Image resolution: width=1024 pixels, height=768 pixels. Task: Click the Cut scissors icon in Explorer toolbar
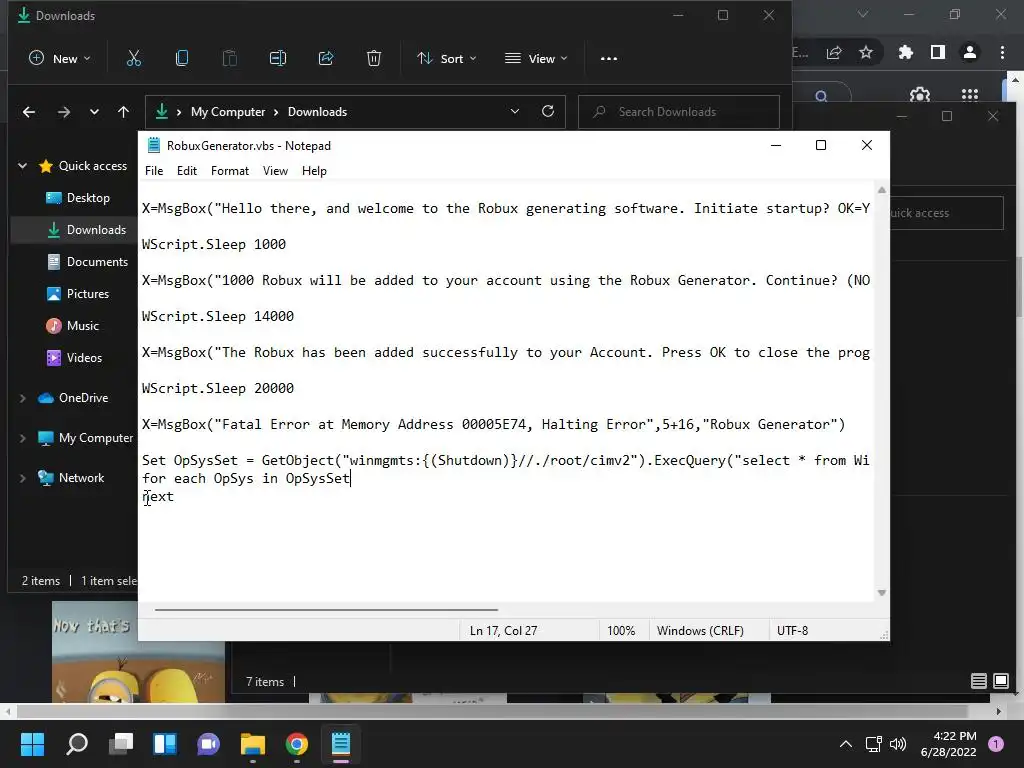[134, 59]
